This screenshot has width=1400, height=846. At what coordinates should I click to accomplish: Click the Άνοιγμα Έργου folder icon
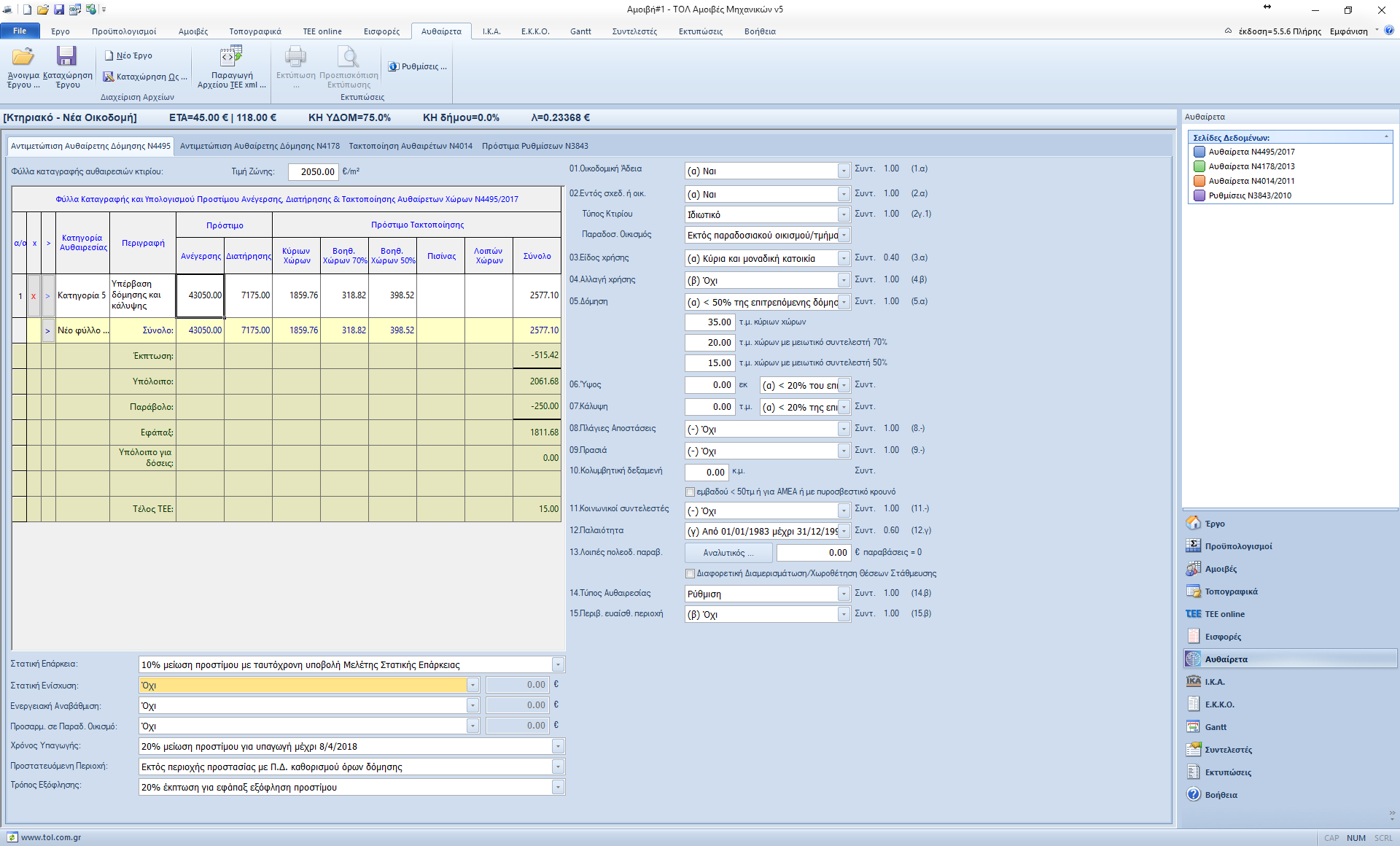pos(23,57)
